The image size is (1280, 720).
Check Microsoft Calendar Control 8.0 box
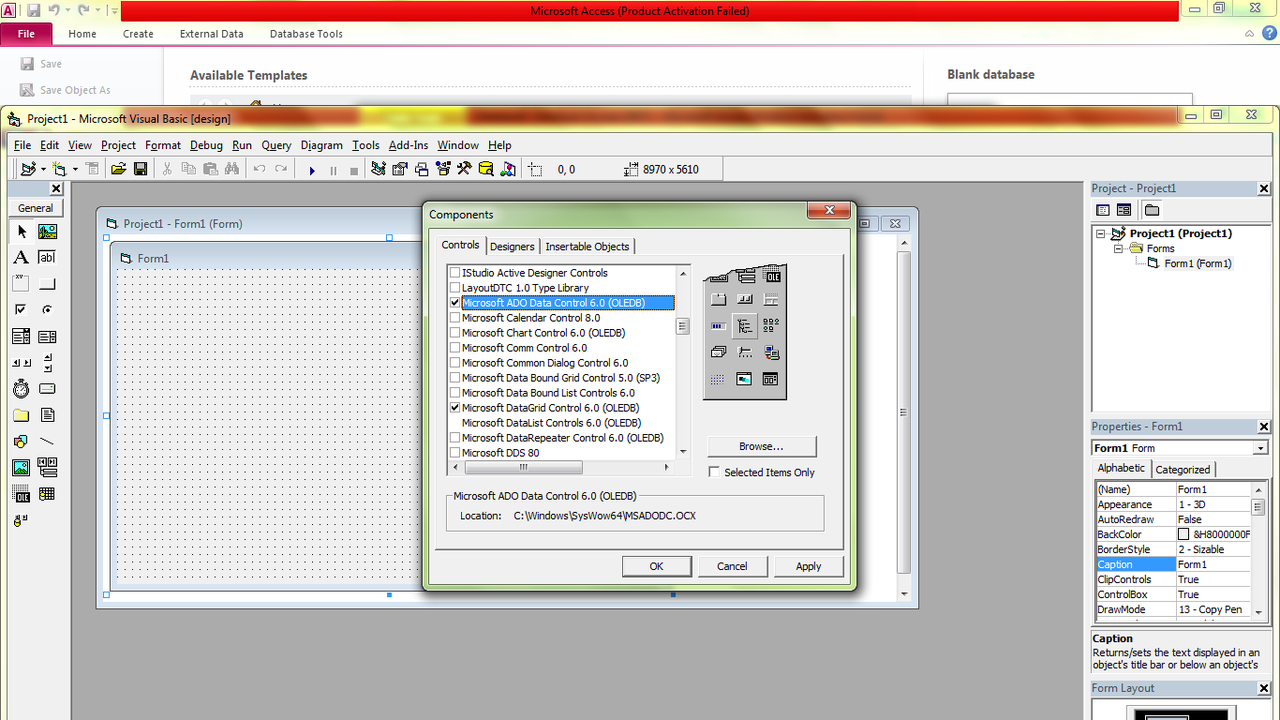tap(455, 318)
